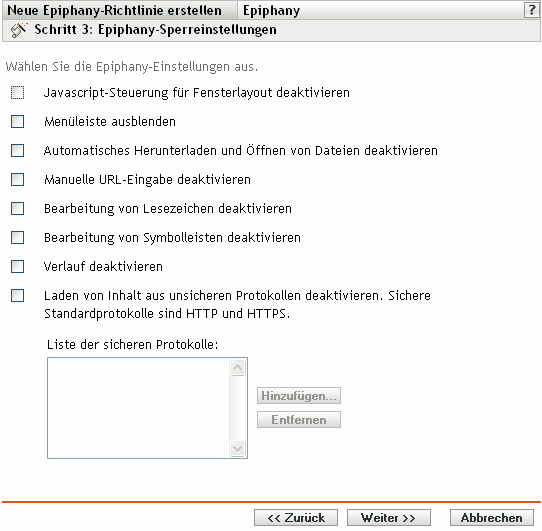Tick Manuelle URL-Eingabe deaktivieren

tap(17, 180)
